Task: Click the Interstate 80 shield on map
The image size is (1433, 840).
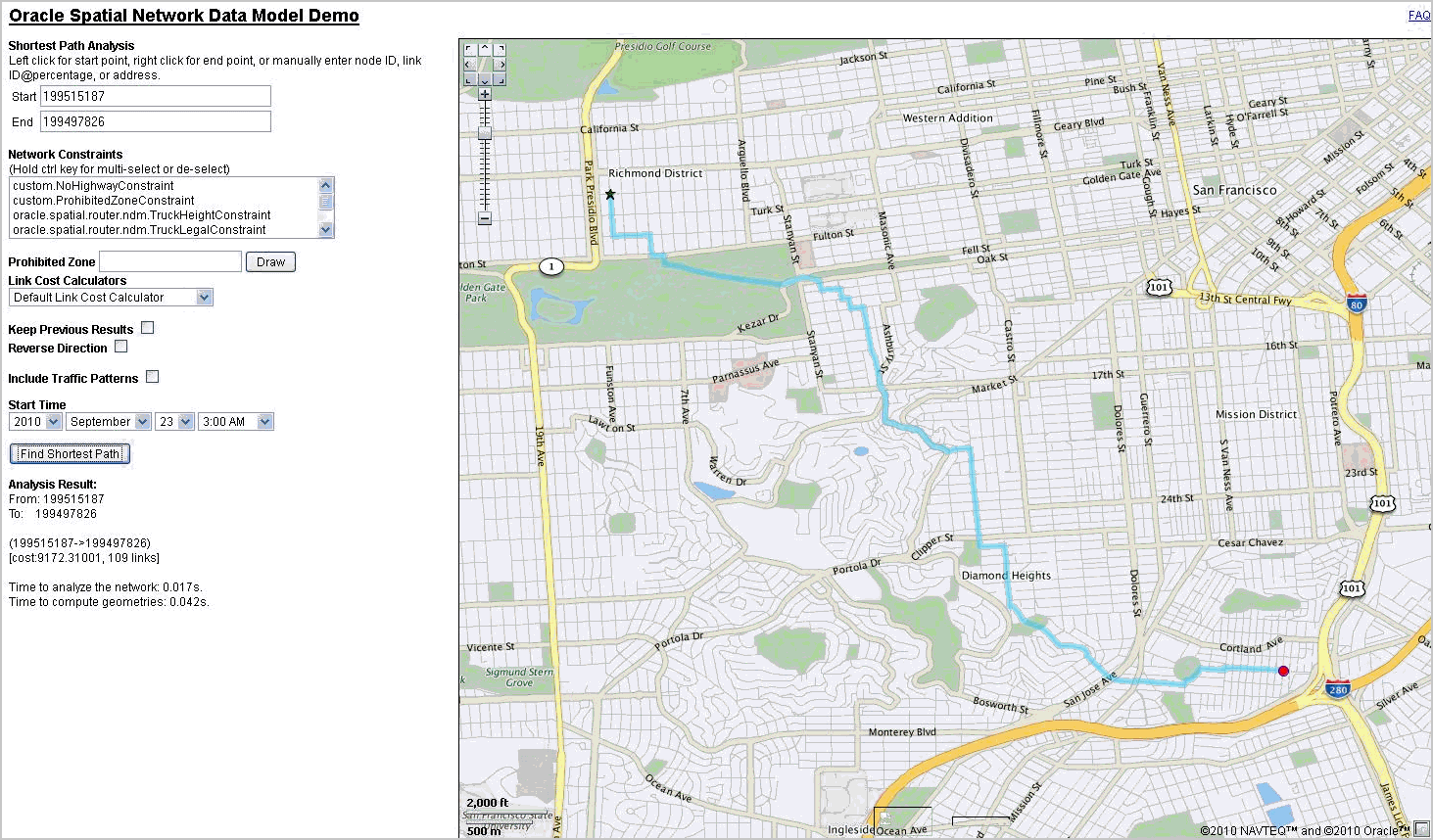Action: pyautogui.click(x=1356, y=303)
